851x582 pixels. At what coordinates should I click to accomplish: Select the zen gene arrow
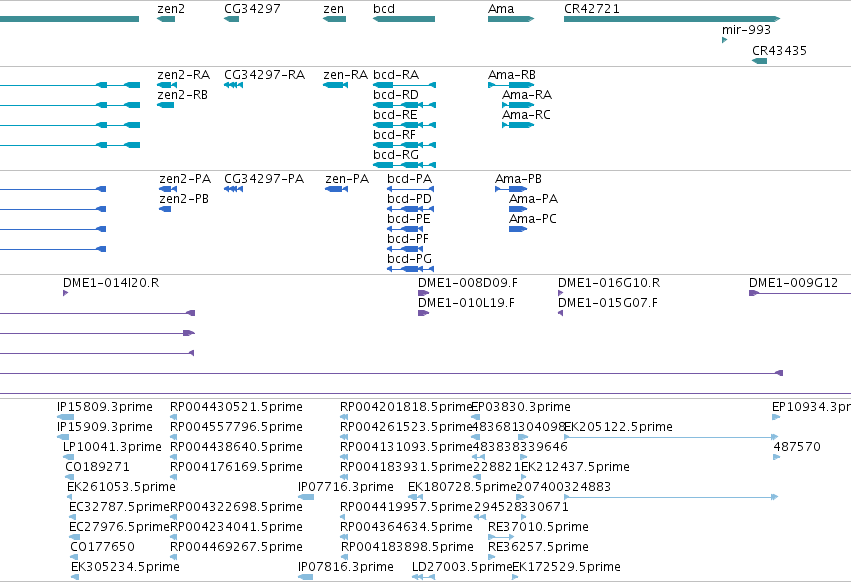(334, 19)
